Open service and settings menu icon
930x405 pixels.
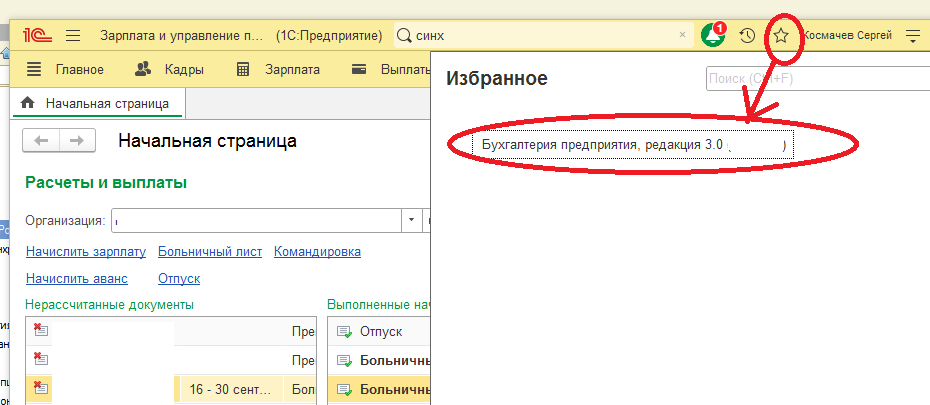point(913,36)
